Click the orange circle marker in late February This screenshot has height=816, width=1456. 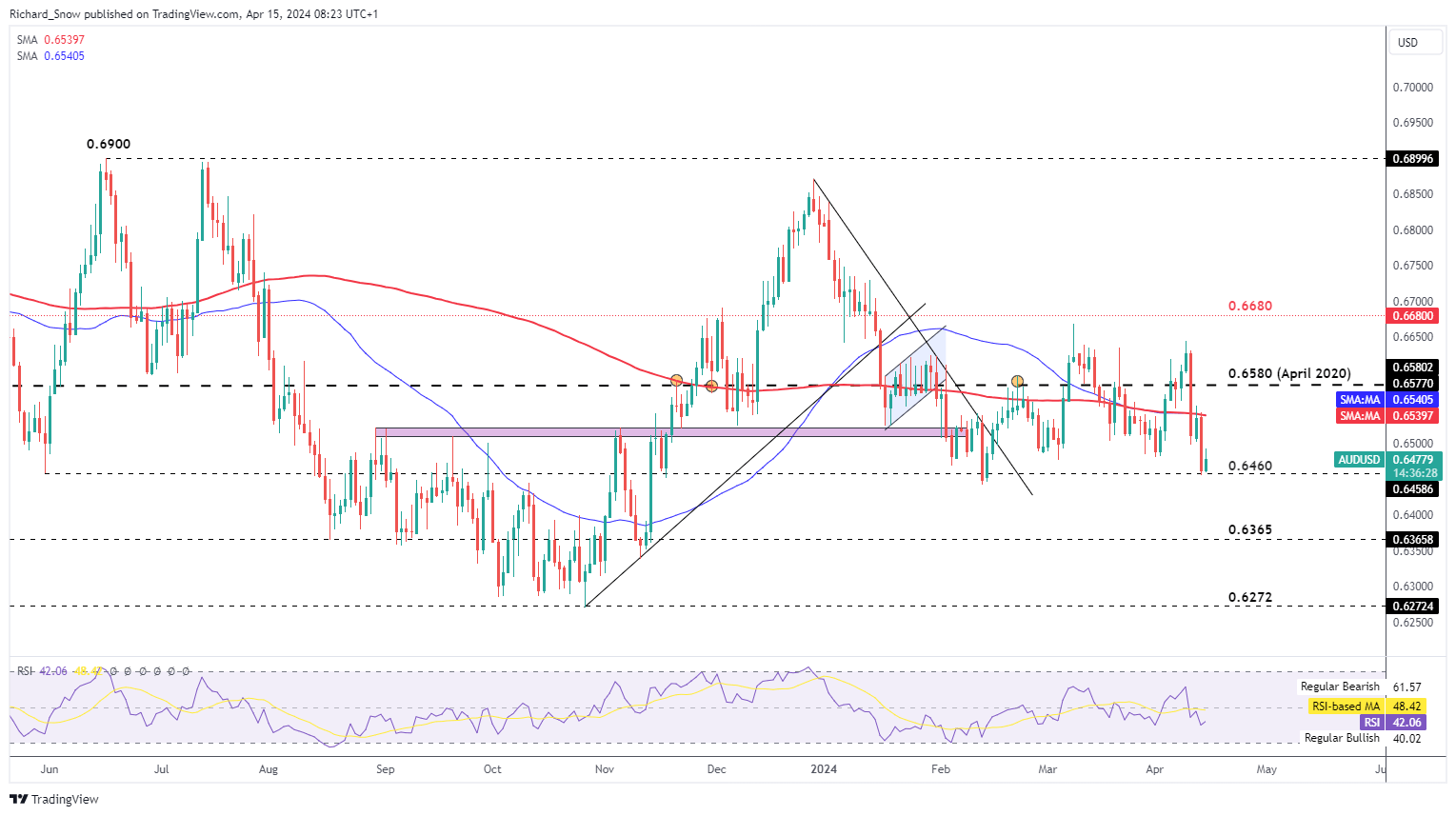pyautogui.click(x=1017, y=381)
